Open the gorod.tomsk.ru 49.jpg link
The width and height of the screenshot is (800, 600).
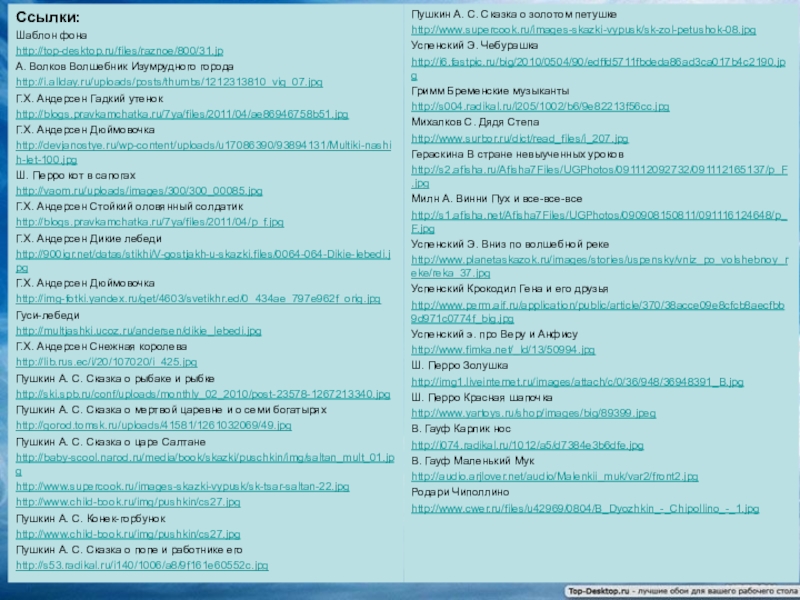(154, 426)
